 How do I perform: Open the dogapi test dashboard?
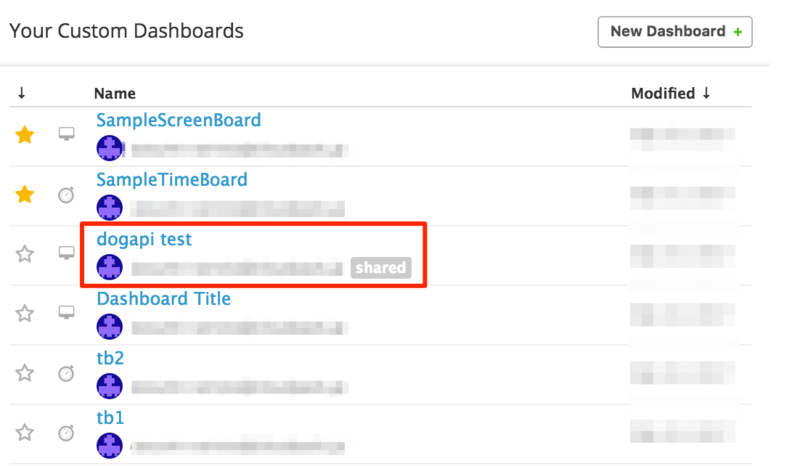[x=144, y=239]
